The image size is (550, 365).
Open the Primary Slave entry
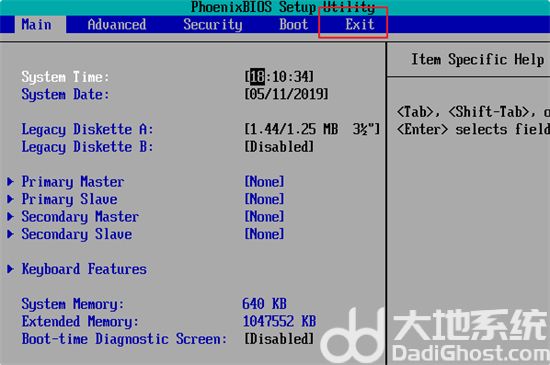pos(69,199)
